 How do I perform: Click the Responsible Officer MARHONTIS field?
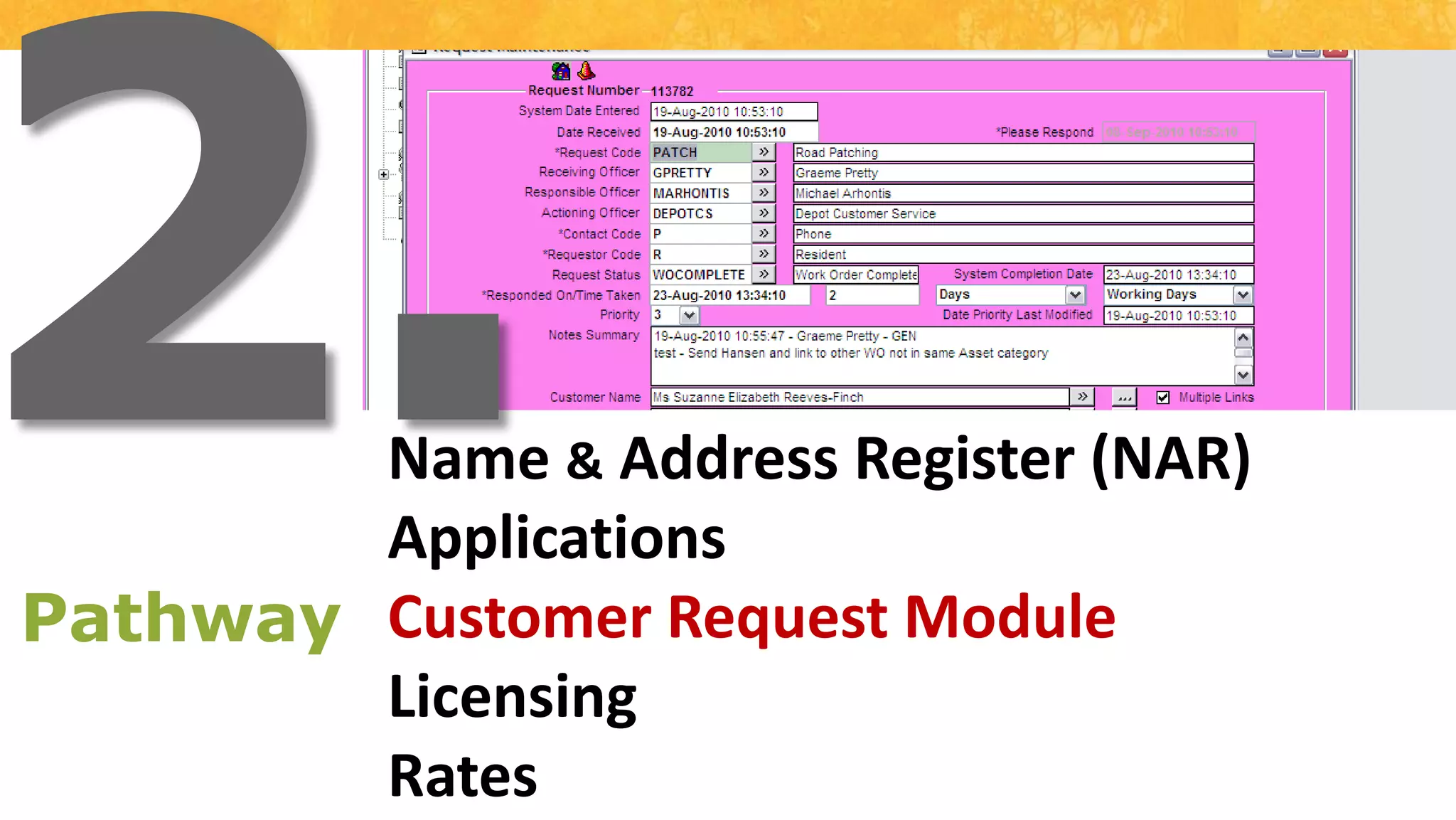tap(701, 193)
